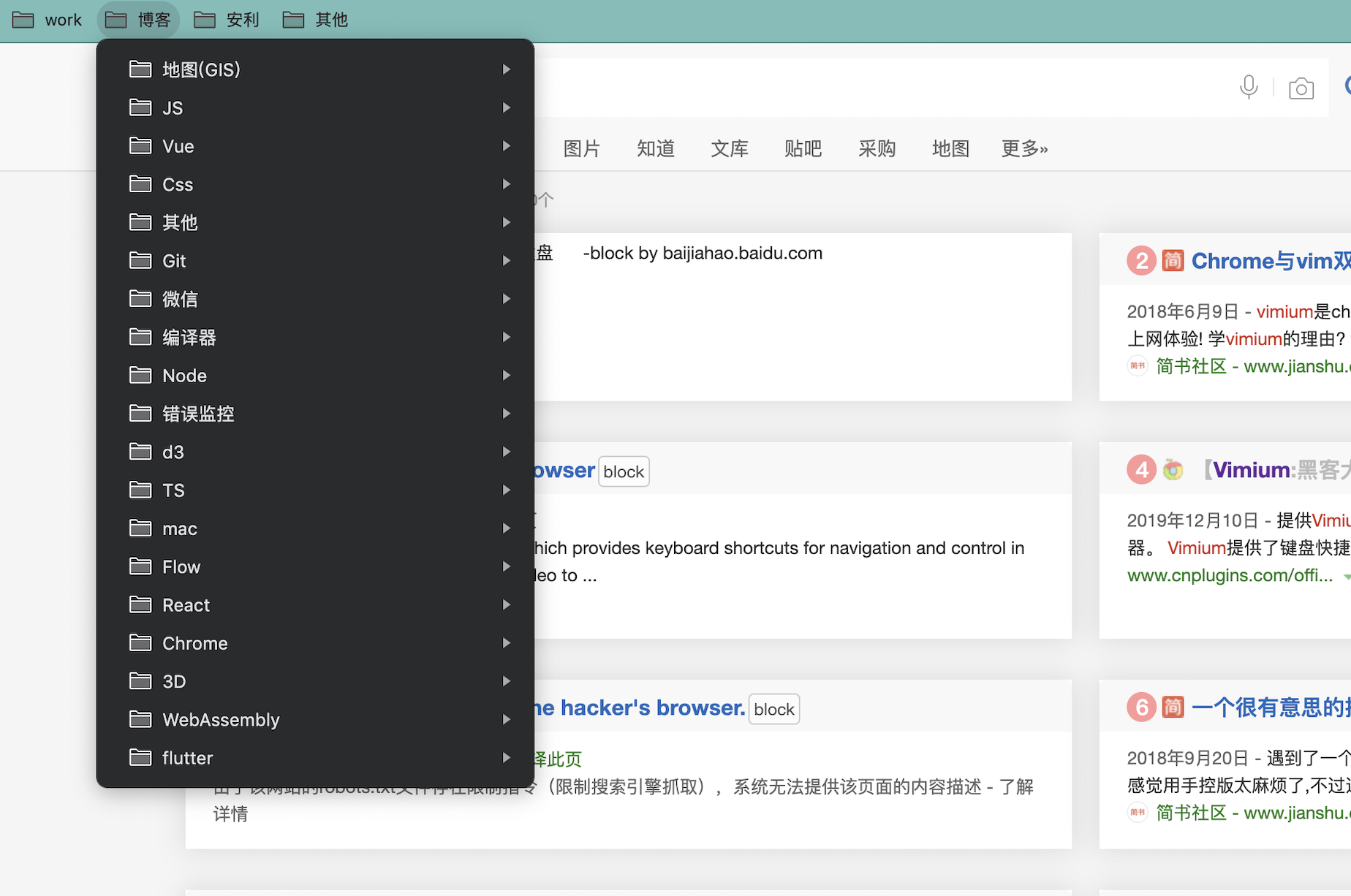The image size is (1351, 896).
Task: Open the Vimium:黑客 result title link
Action: click(x=1277, y=470)
